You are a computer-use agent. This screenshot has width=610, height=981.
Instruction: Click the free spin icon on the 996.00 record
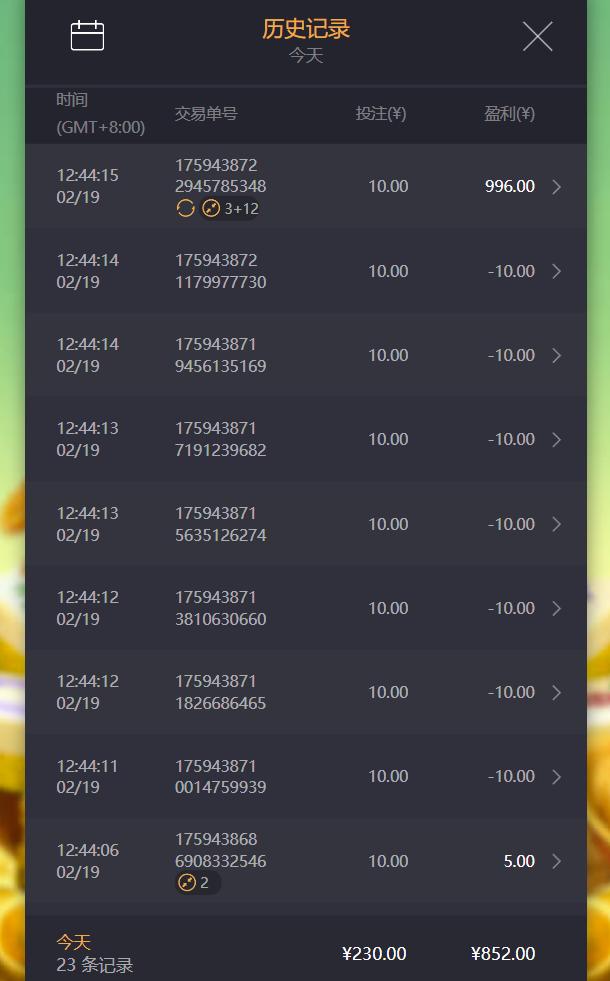tap(185, 208)
